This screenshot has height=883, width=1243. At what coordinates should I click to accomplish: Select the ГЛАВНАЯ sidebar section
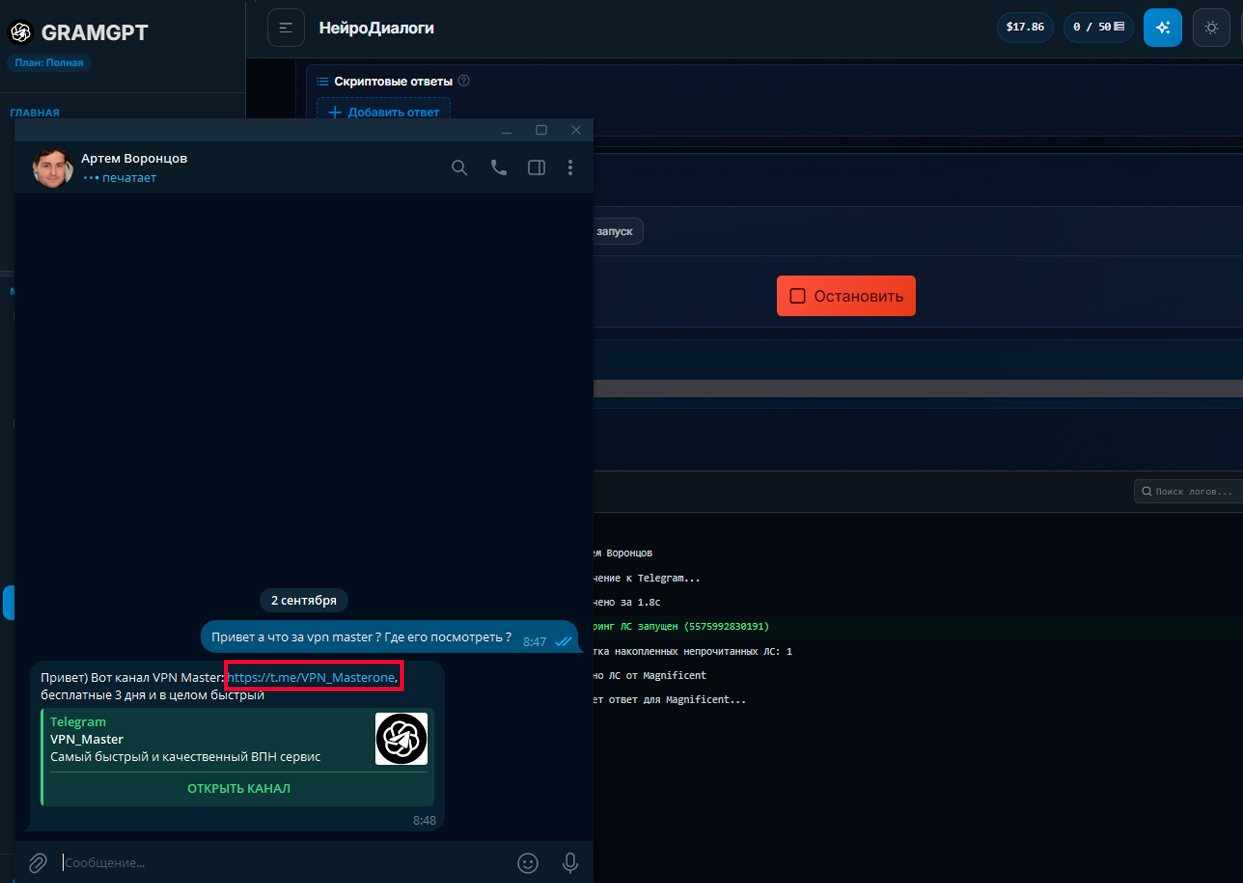point(35,113)
